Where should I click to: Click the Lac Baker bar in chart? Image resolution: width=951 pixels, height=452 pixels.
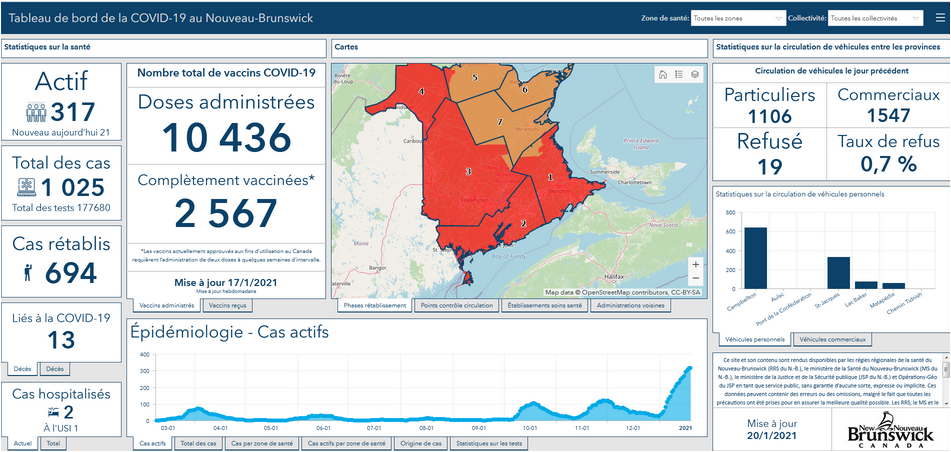click(x=866, y=285)
